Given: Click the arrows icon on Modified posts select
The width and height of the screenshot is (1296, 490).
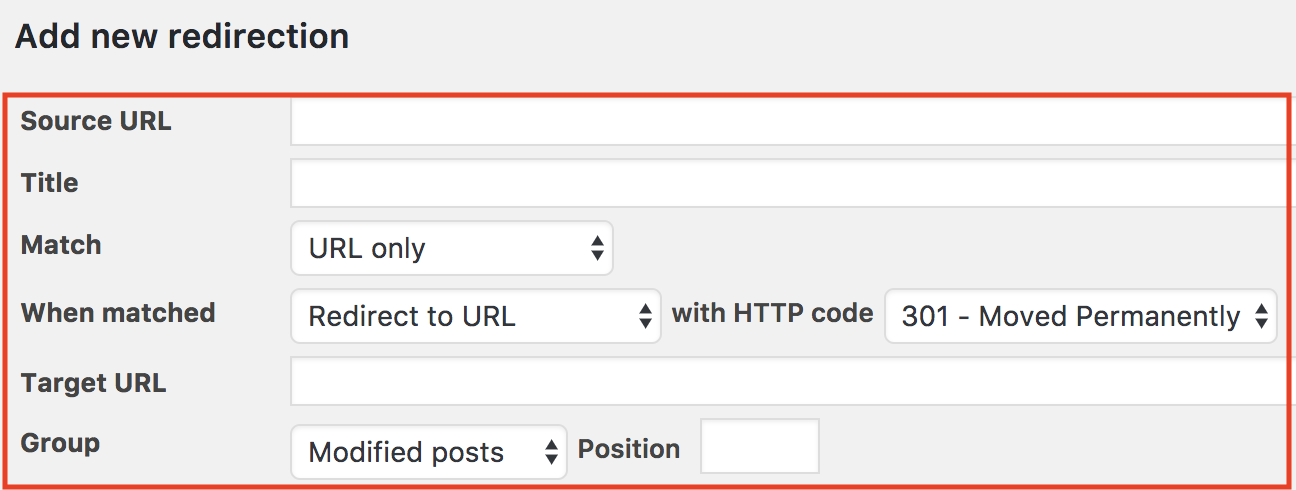Looking at the screenshot, I should (x=551, y=452).
